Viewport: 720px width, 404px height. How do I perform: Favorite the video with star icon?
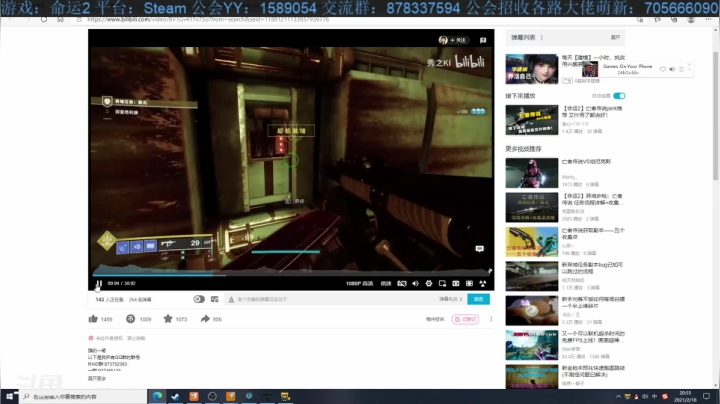click(x=168, y=319)
